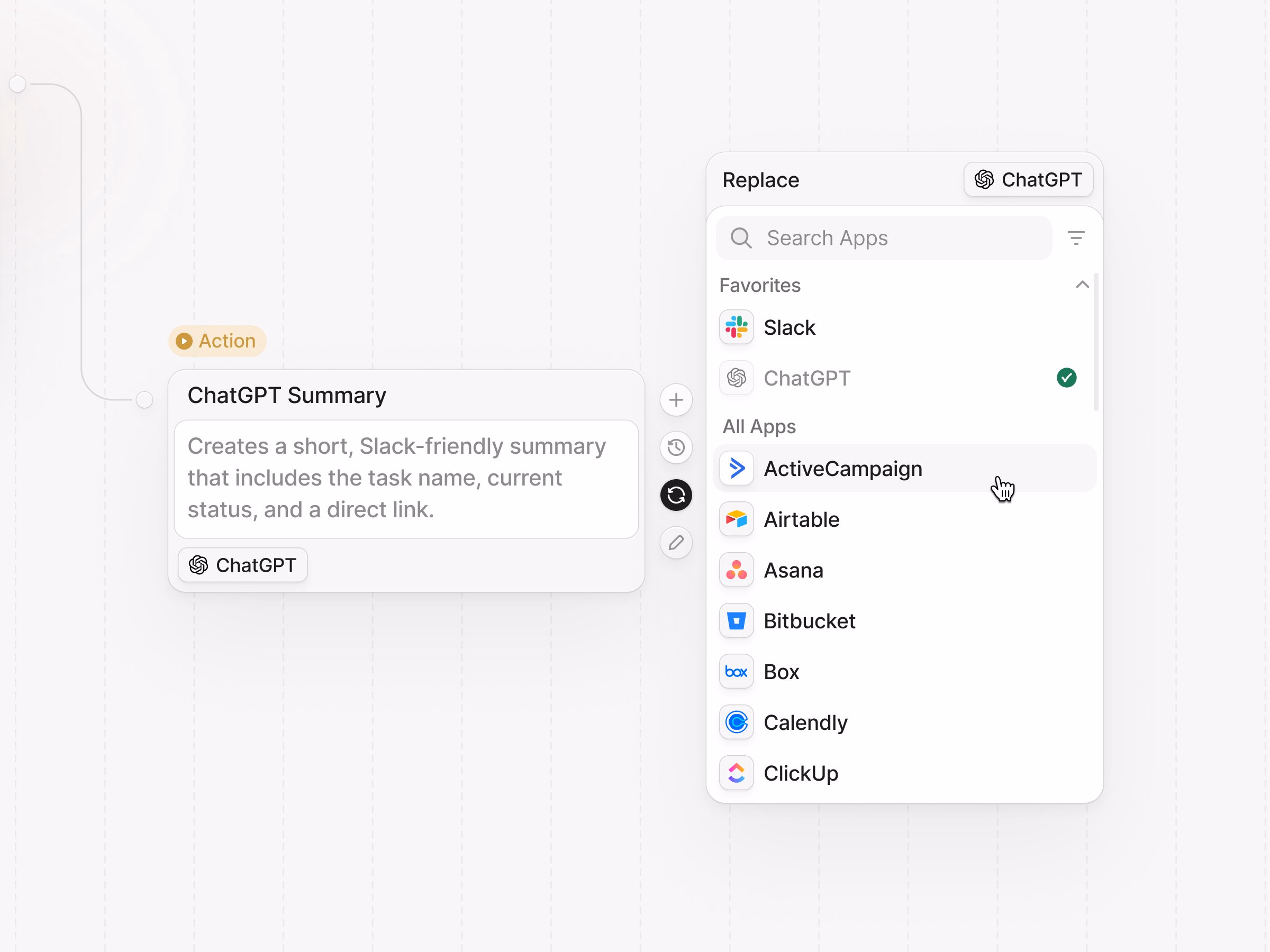Image resolution: width=1270 pixels, height=952 pixels.
Task: Click the black replace/swap icon button
Action: pos(676,495)
